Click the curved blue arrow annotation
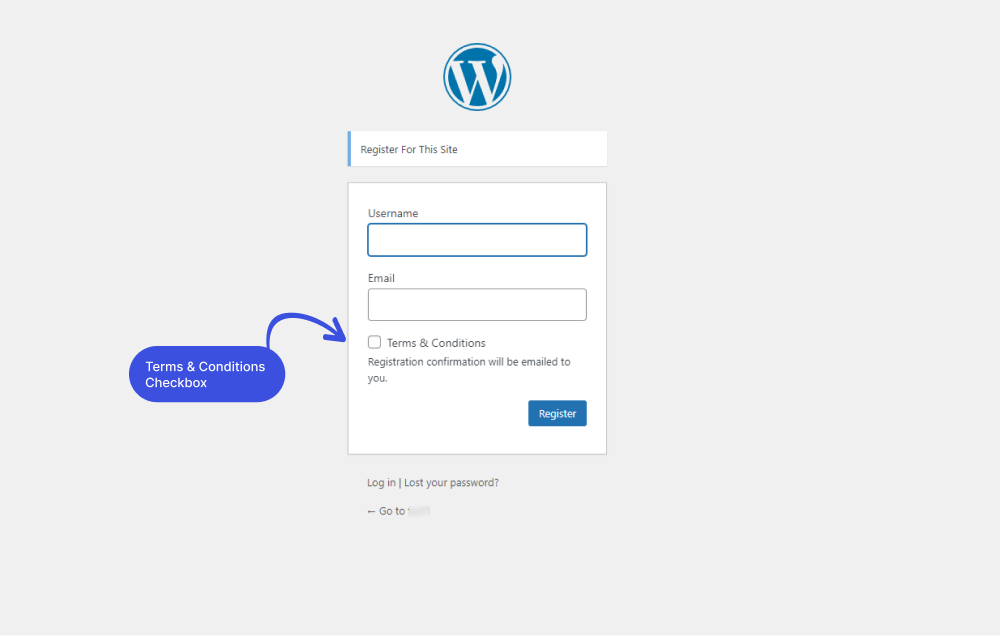The width and height of the screenshot is (1000, 636). pyautogui.click(x=306, y=329)
